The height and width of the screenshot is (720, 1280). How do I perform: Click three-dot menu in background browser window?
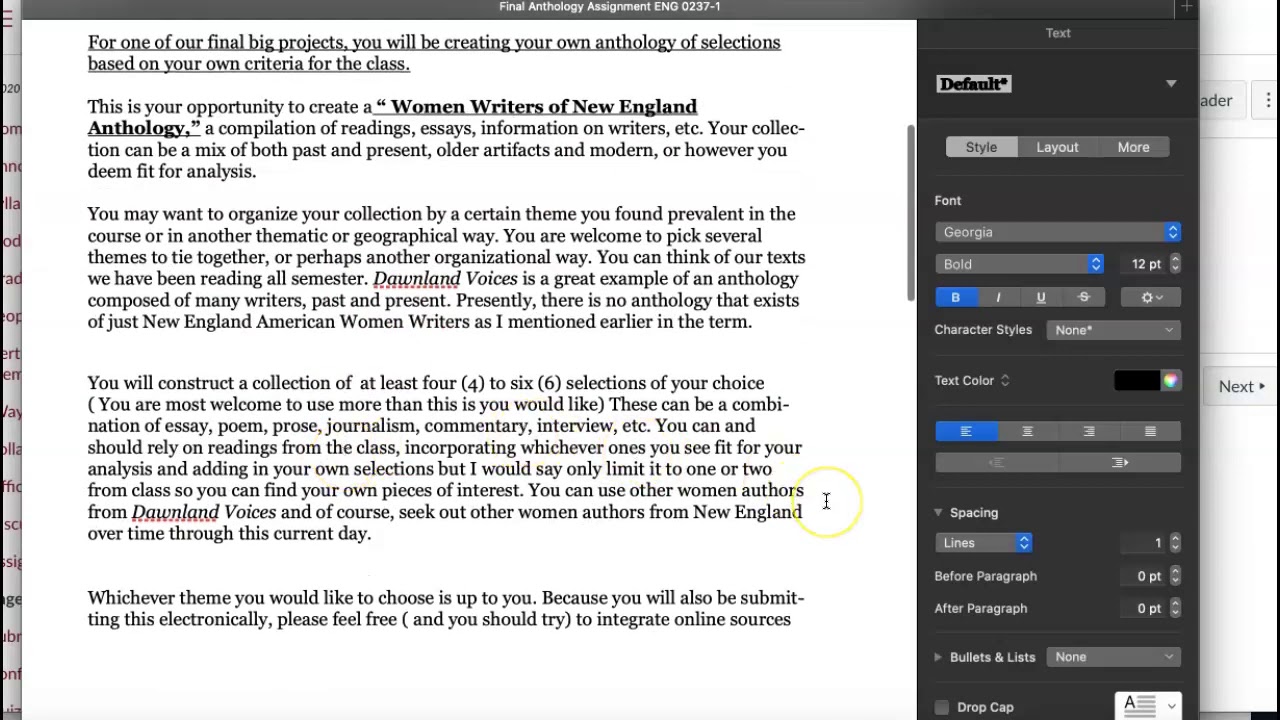[x=1268, y=100]
